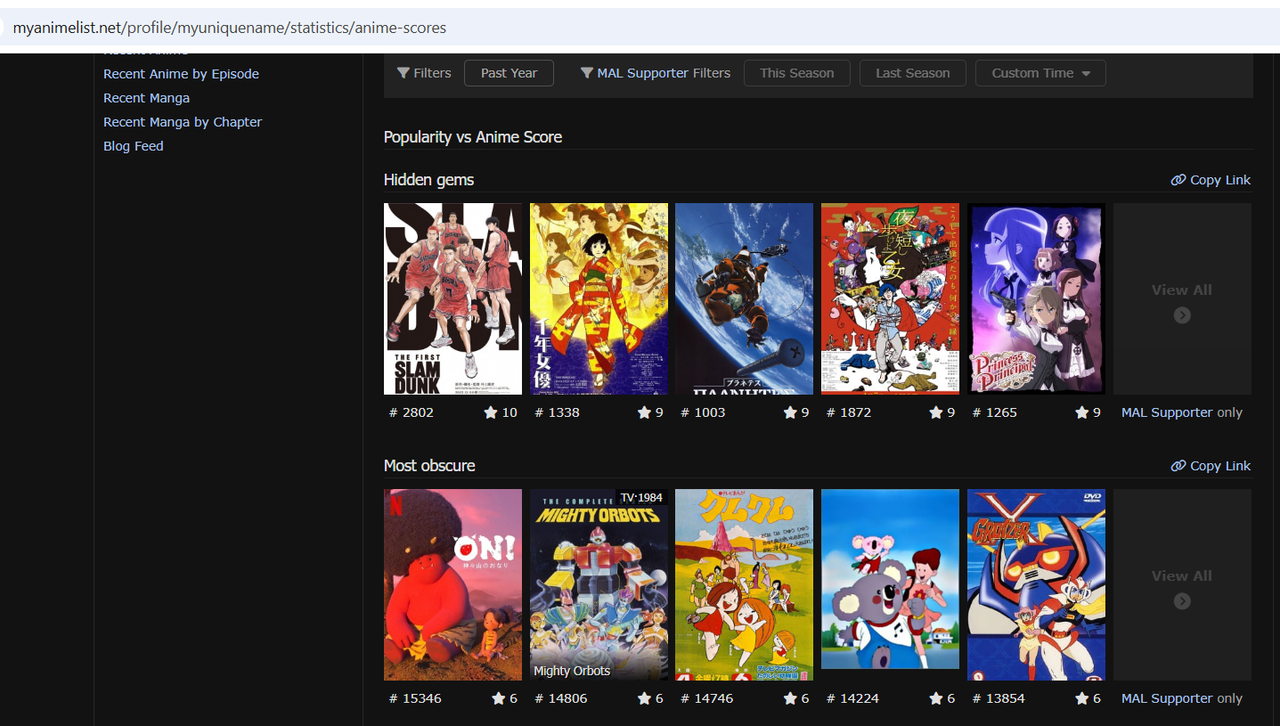This screenshot has height=726, width=1280.
Task: Apply the Past Year filter
Action: [509, 73]
